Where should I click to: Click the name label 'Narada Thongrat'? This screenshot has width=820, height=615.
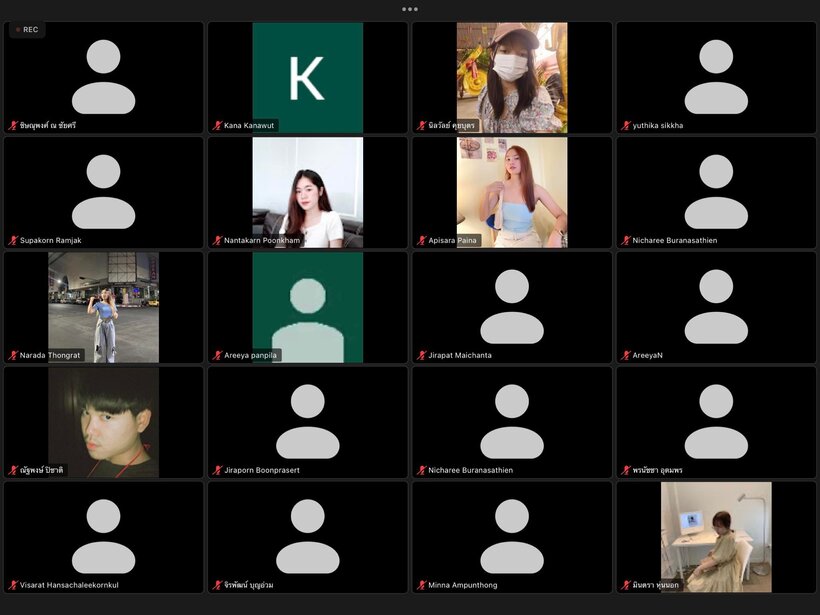pyautogui.click(x=50, y=356)
